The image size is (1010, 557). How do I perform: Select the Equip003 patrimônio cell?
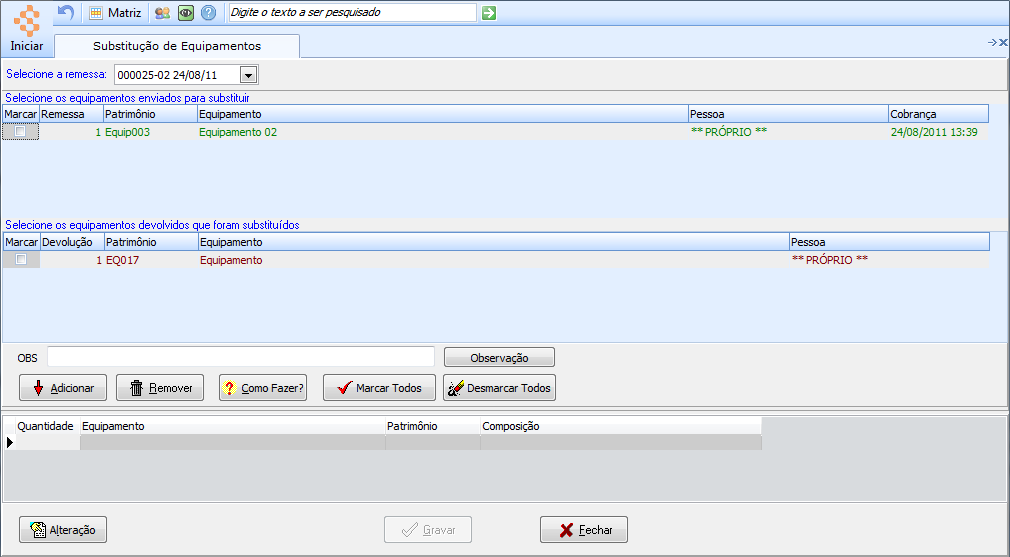pos(150,132)
